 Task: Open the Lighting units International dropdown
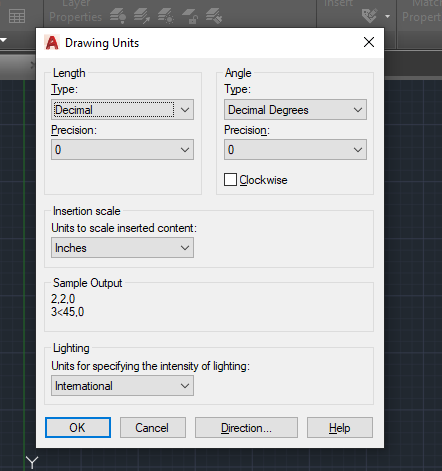point(122,386)
